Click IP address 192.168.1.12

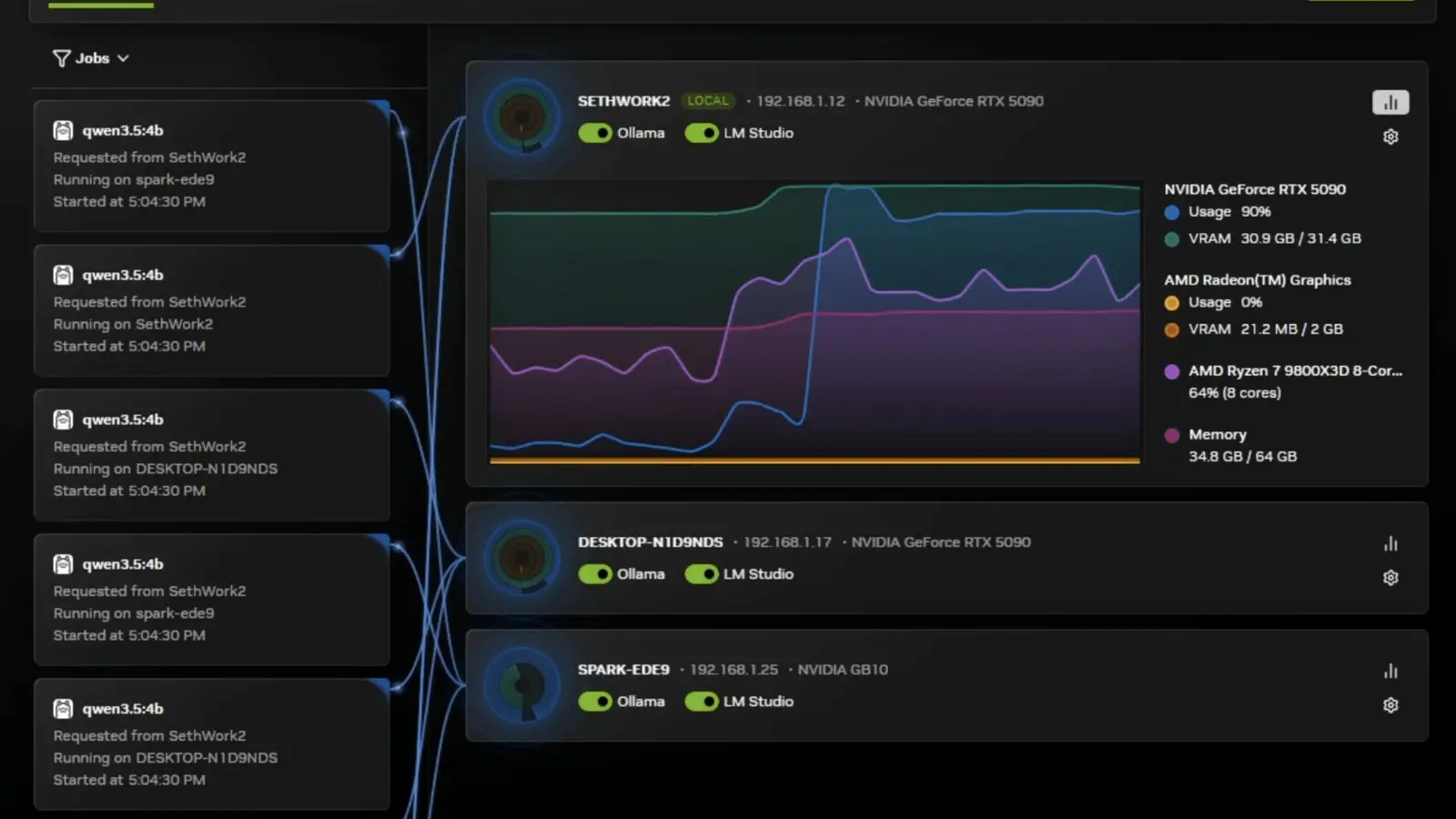[801, 101]
